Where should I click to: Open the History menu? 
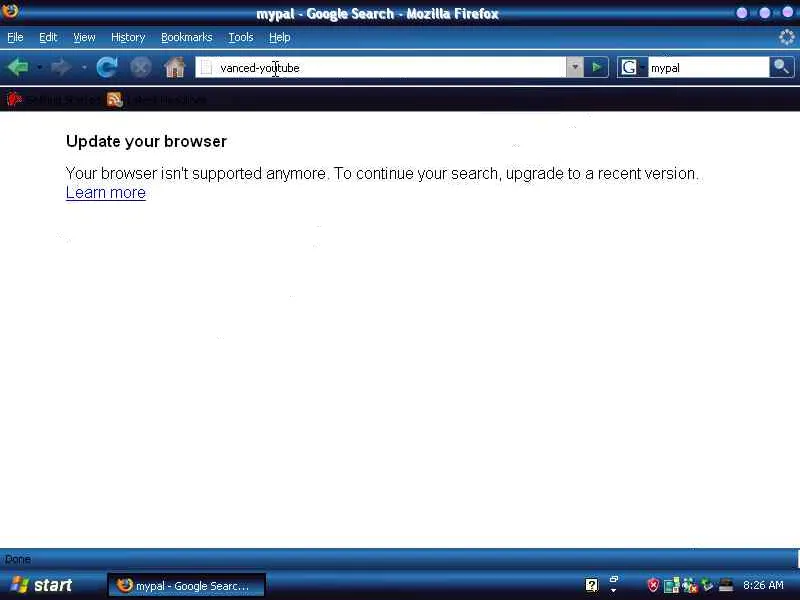click(128, 37)
